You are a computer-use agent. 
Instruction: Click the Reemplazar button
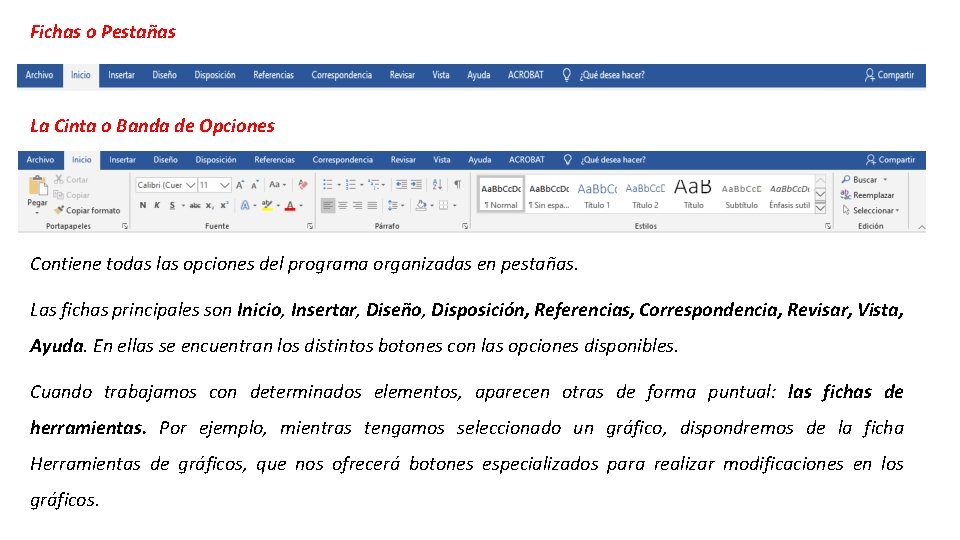pos(868,195)
